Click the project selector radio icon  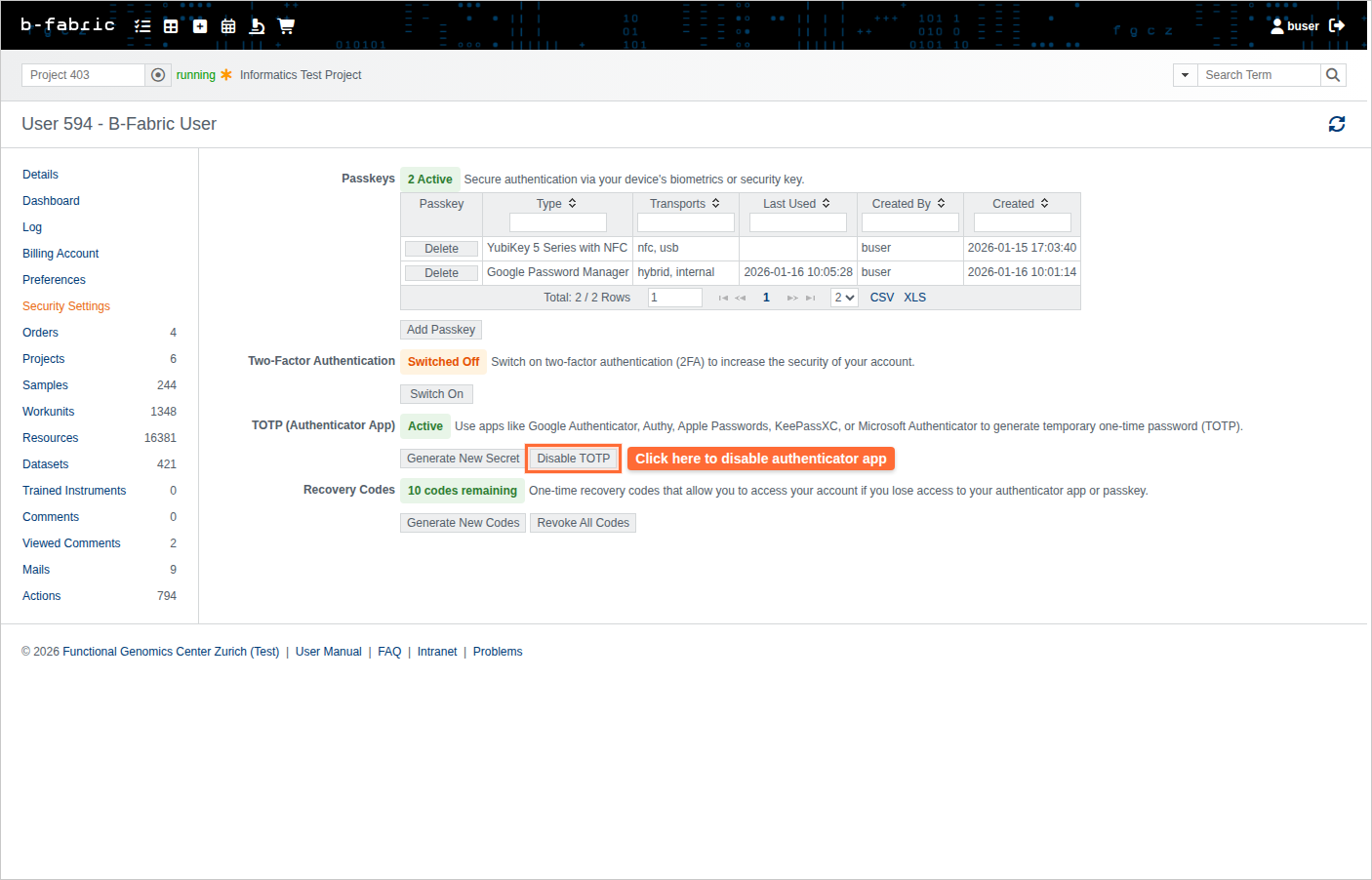[x=158, y=75]
